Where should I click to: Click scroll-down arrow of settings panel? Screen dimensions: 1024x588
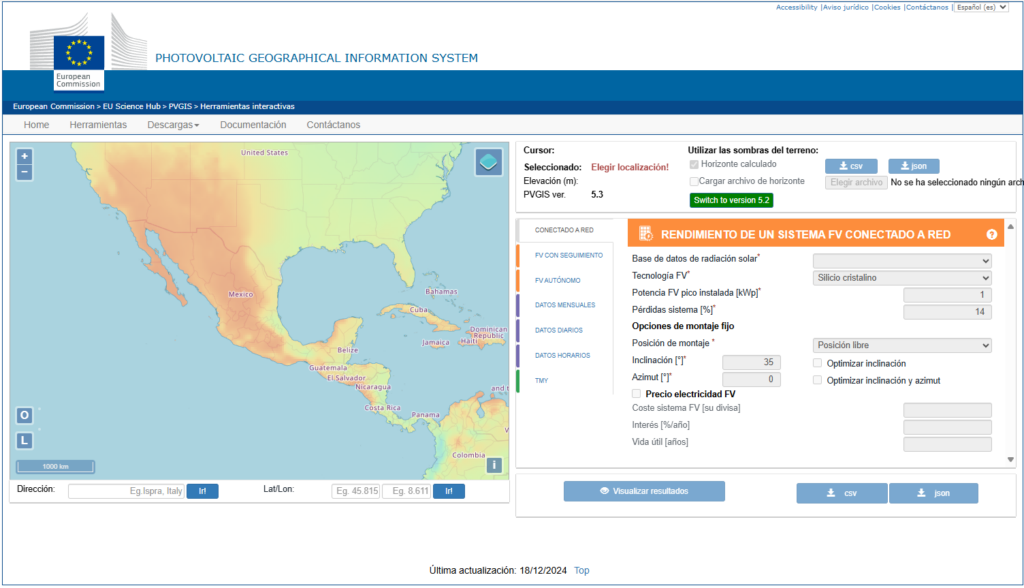1010,460
